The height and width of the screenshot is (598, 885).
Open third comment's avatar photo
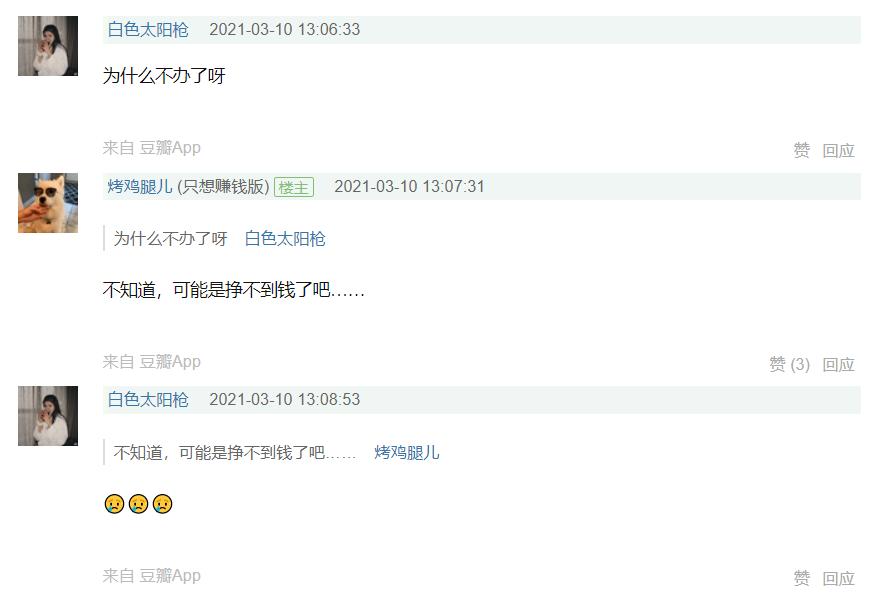48,416
